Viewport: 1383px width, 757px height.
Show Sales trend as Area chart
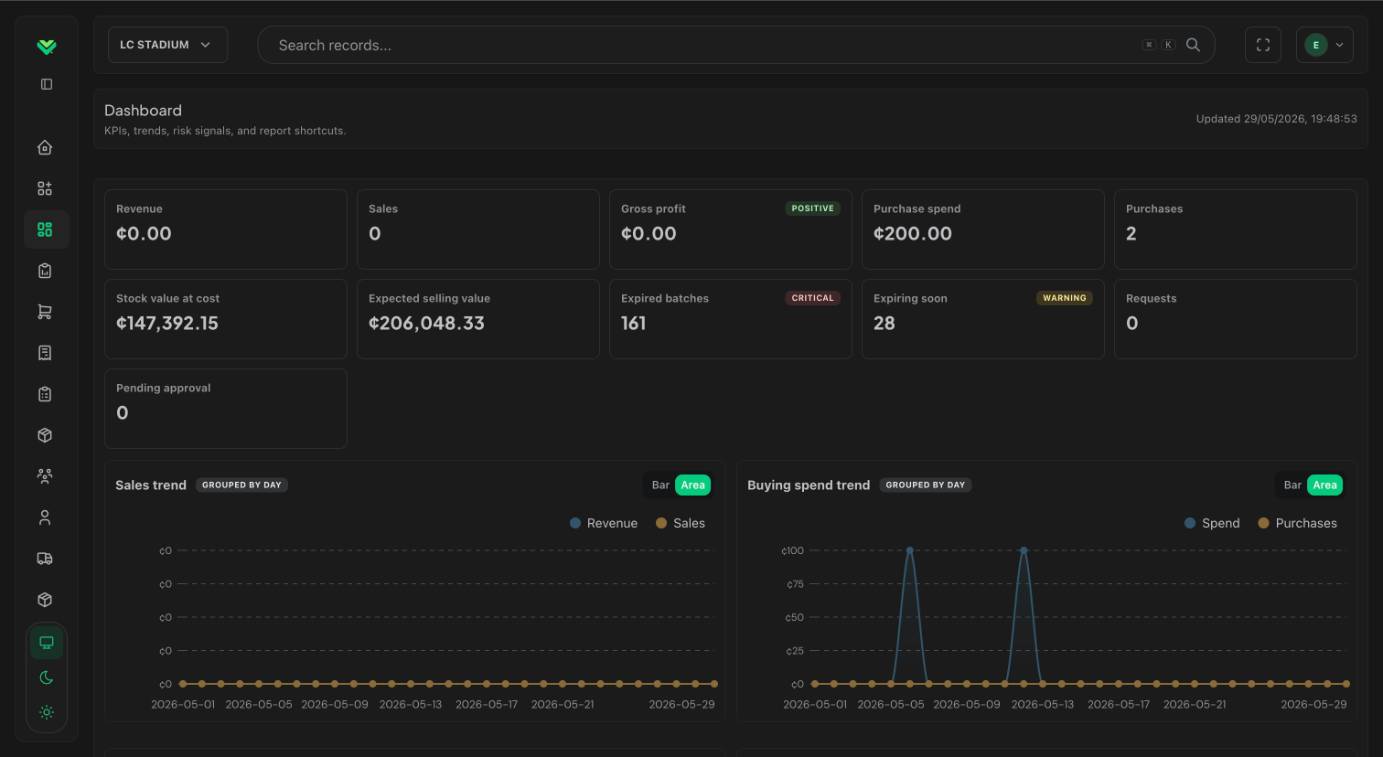[x=693, y=485]
